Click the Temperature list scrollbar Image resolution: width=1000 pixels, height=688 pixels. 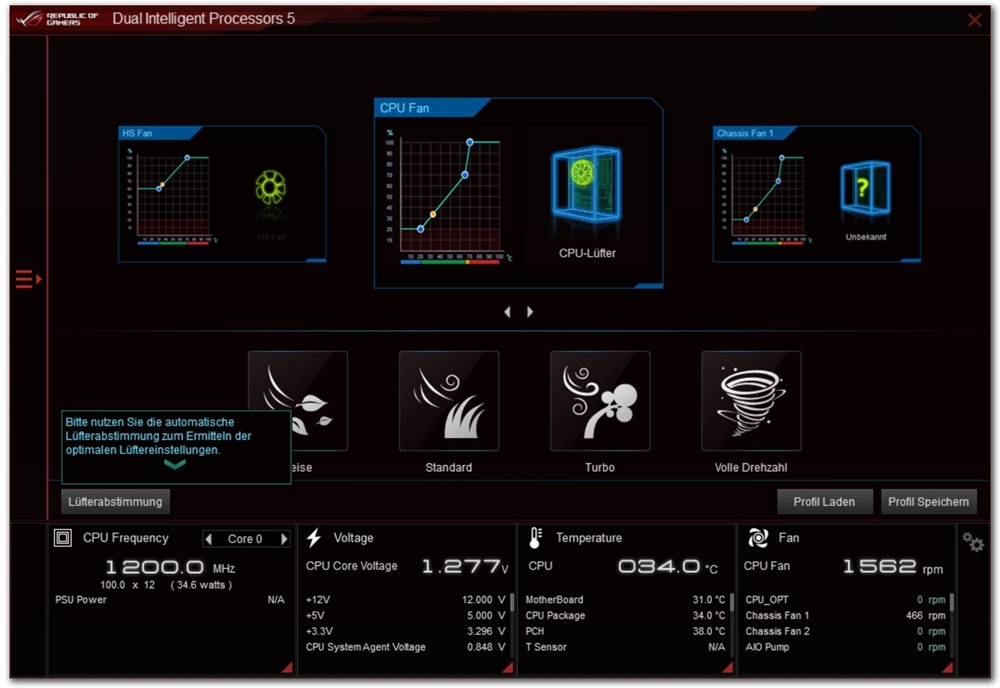[732, 601]
